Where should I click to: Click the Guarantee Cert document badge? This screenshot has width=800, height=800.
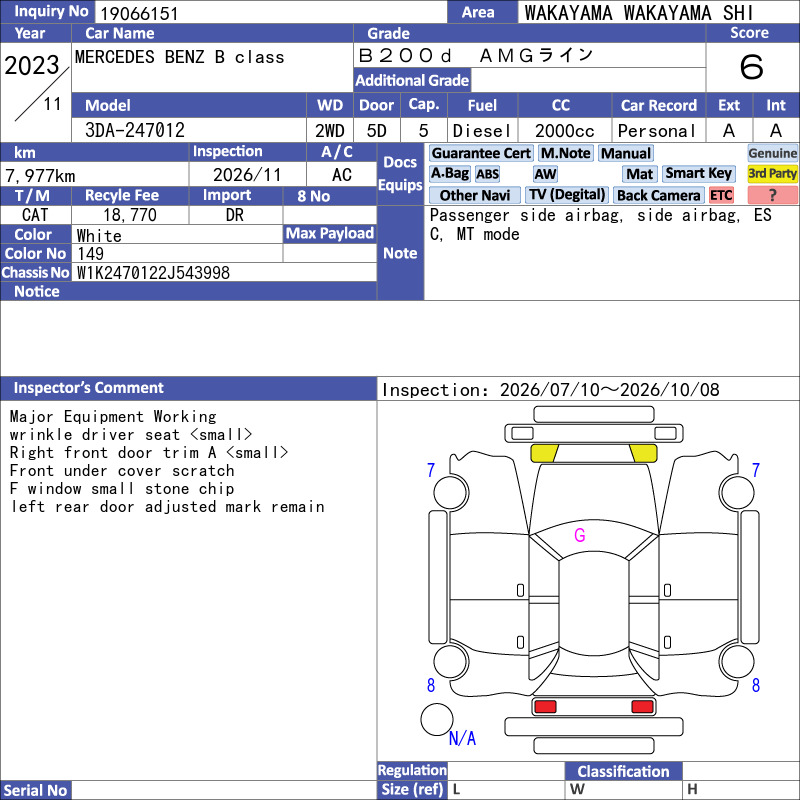(x=481, y=153)
